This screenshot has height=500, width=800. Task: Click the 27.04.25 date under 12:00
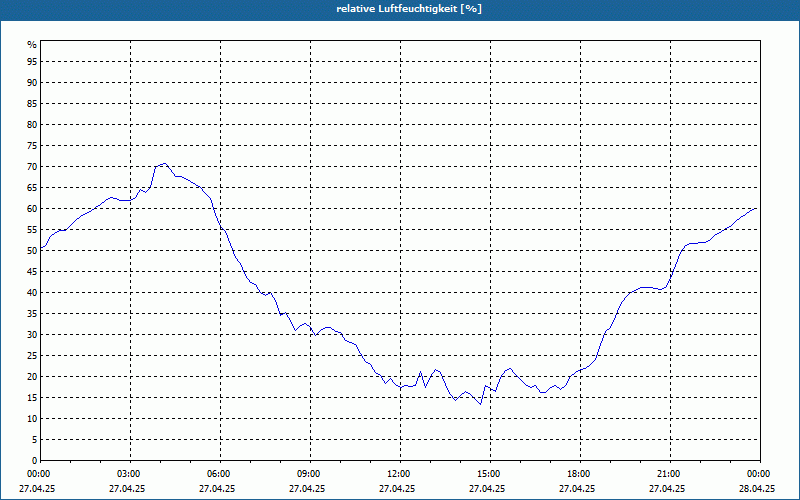[397, 488]
